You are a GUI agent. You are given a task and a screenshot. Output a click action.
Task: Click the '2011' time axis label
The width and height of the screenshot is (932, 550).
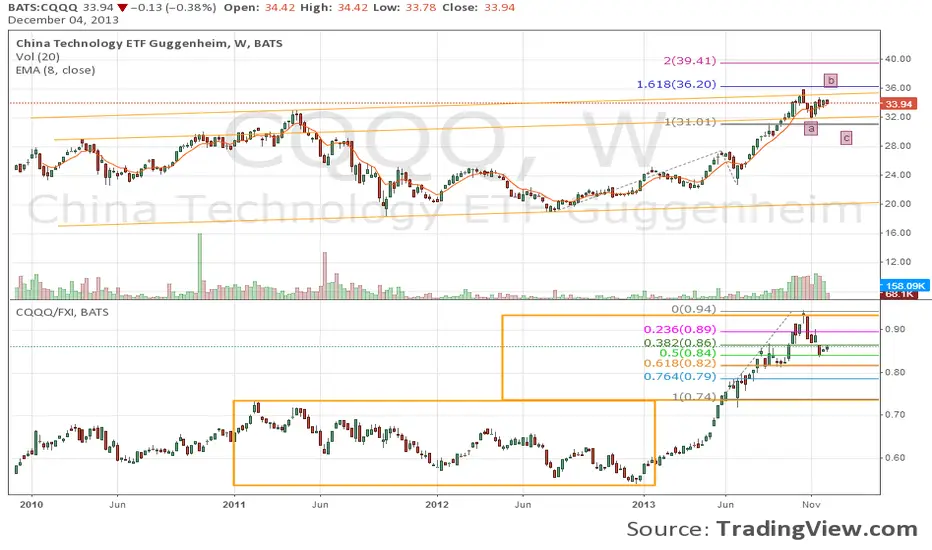pos(234,505)
